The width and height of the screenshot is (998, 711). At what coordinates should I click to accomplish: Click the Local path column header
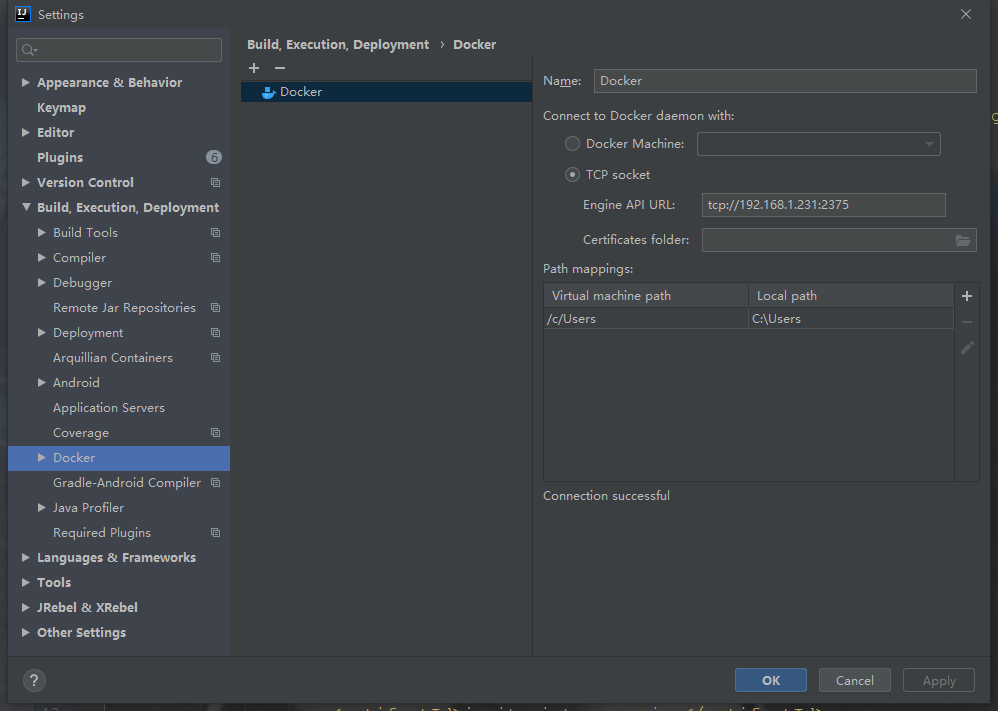(x=851, y=296)
